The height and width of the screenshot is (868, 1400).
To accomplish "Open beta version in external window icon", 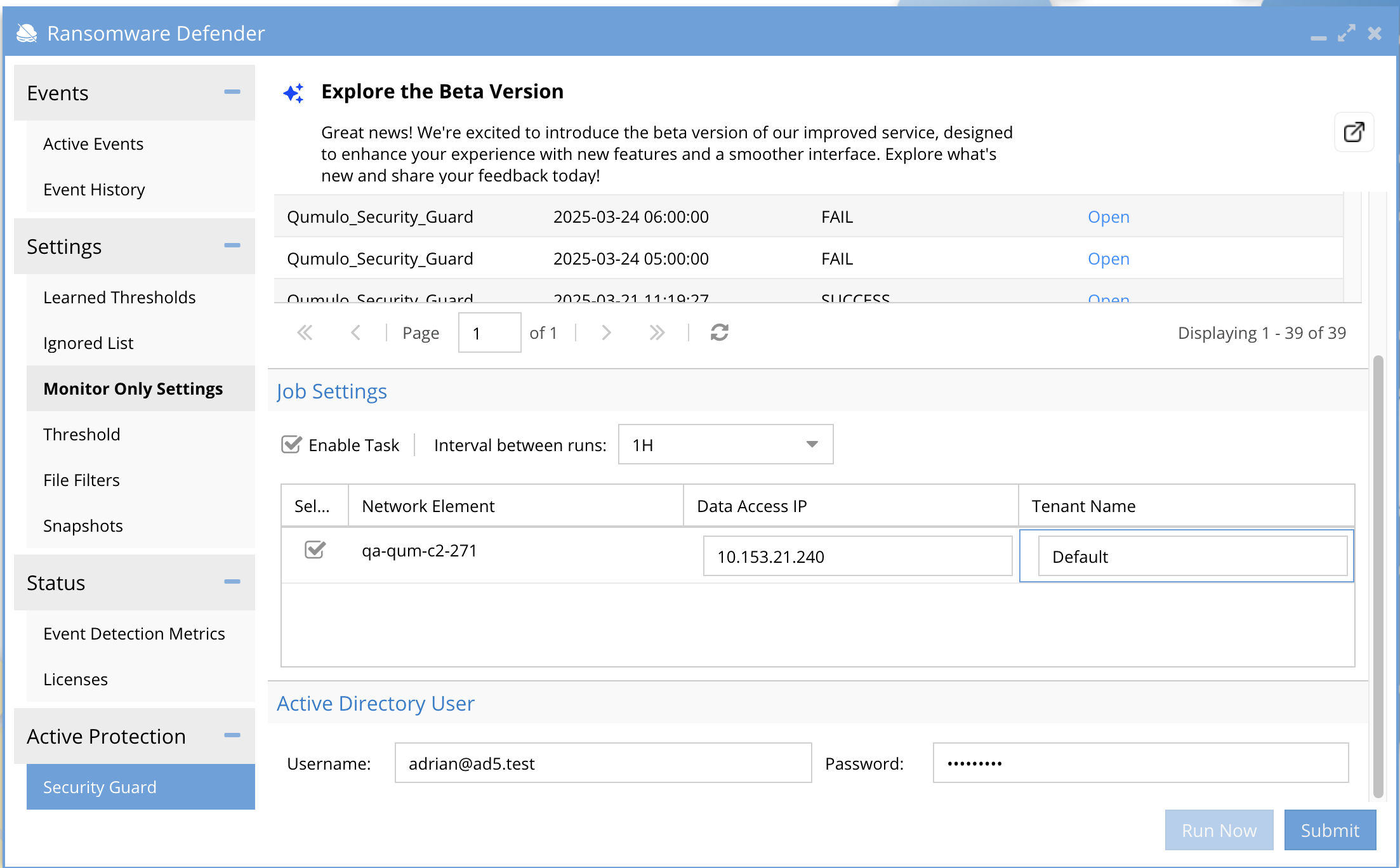I will tap(1354, 132).
